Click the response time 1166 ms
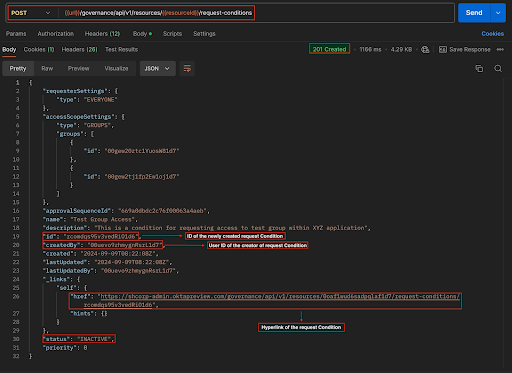Image resolution: width=512 pixels, height=373 pixels. [370, 50]
